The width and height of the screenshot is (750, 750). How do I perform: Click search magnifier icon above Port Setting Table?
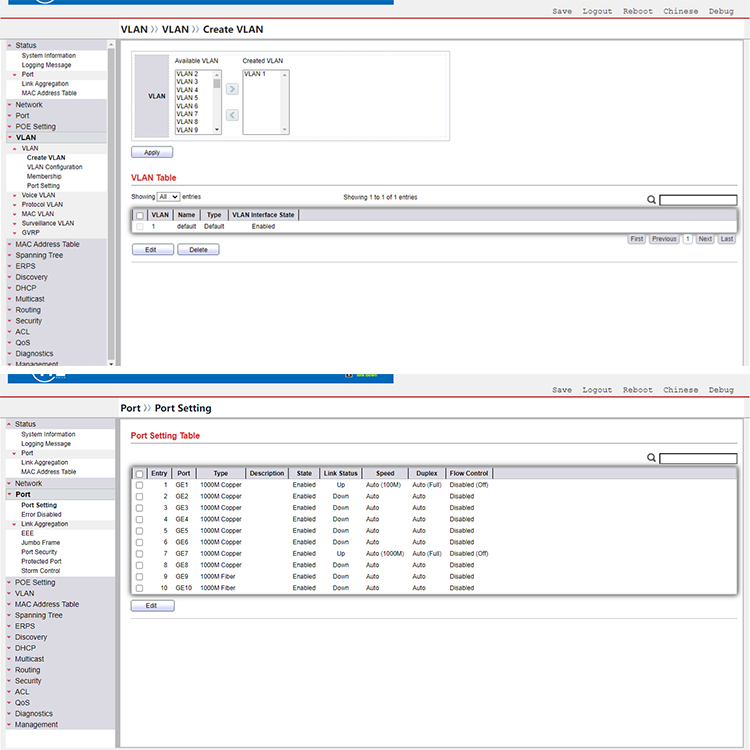pos(652,458)
